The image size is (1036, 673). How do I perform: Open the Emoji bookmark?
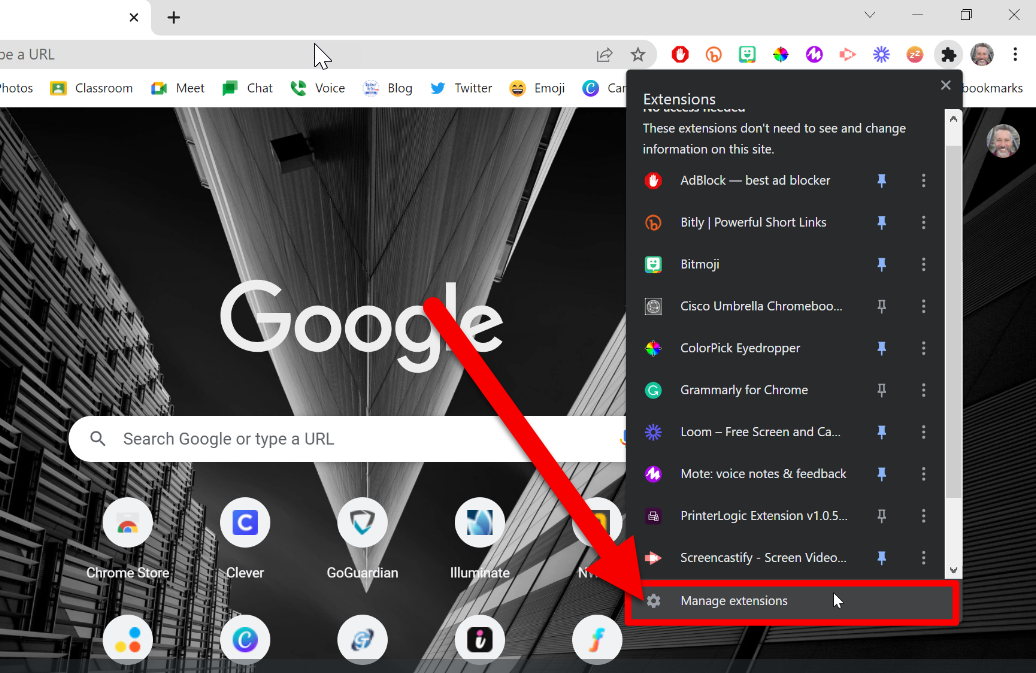pyautogui.click(x=537, y=88)
